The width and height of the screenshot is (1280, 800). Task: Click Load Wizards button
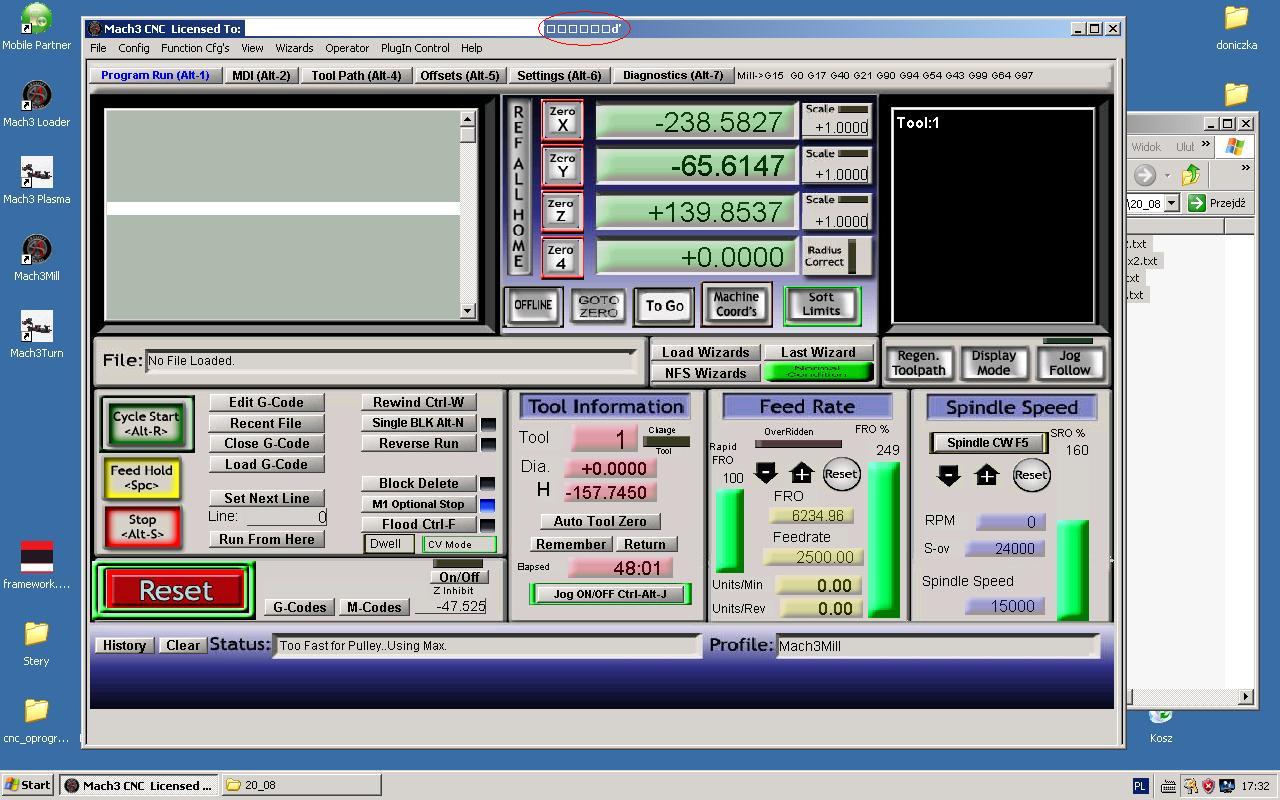point(705,352)
